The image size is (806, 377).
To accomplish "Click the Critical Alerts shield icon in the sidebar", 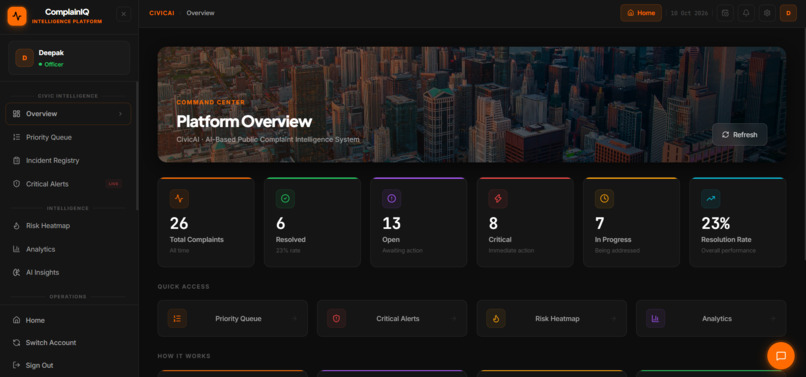I will [x=16, y=184].
